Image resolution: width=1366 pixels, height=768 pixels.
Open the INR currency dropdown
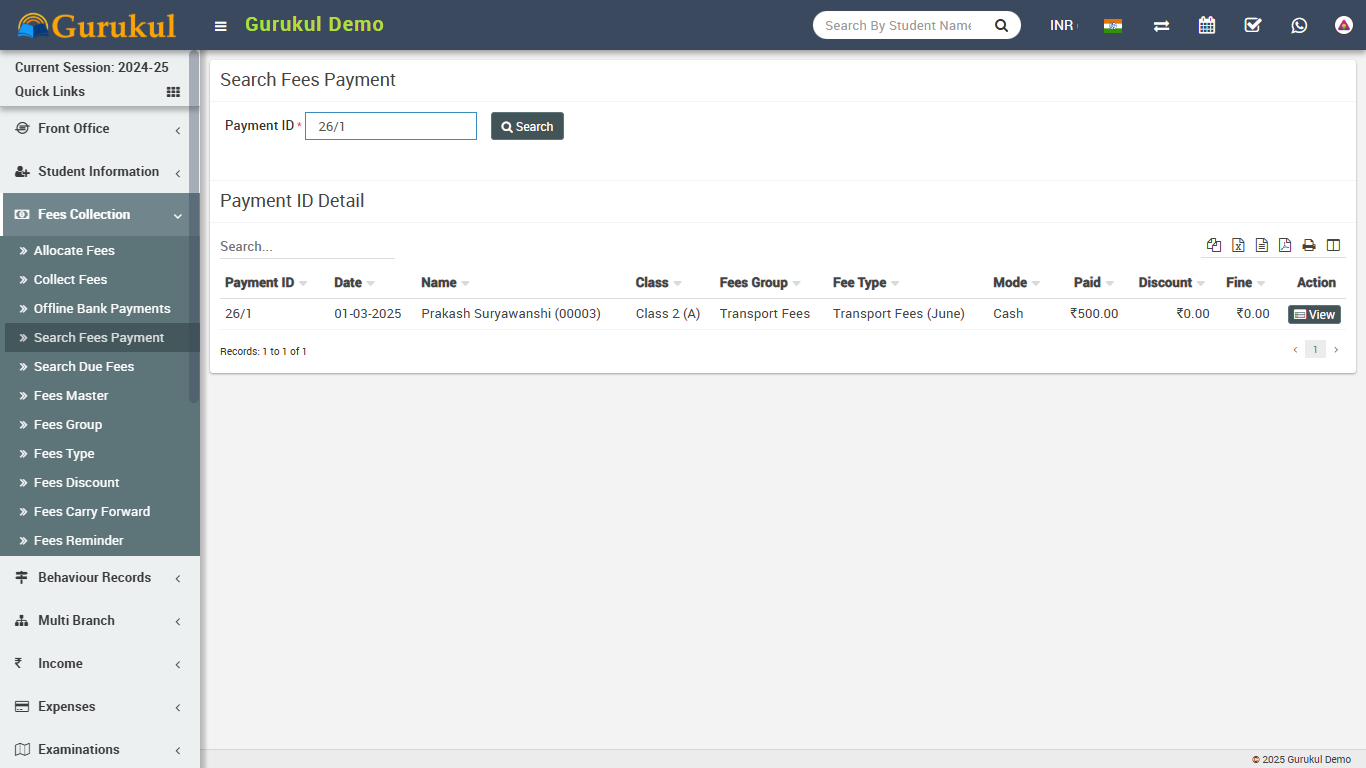coord(1062,25)
